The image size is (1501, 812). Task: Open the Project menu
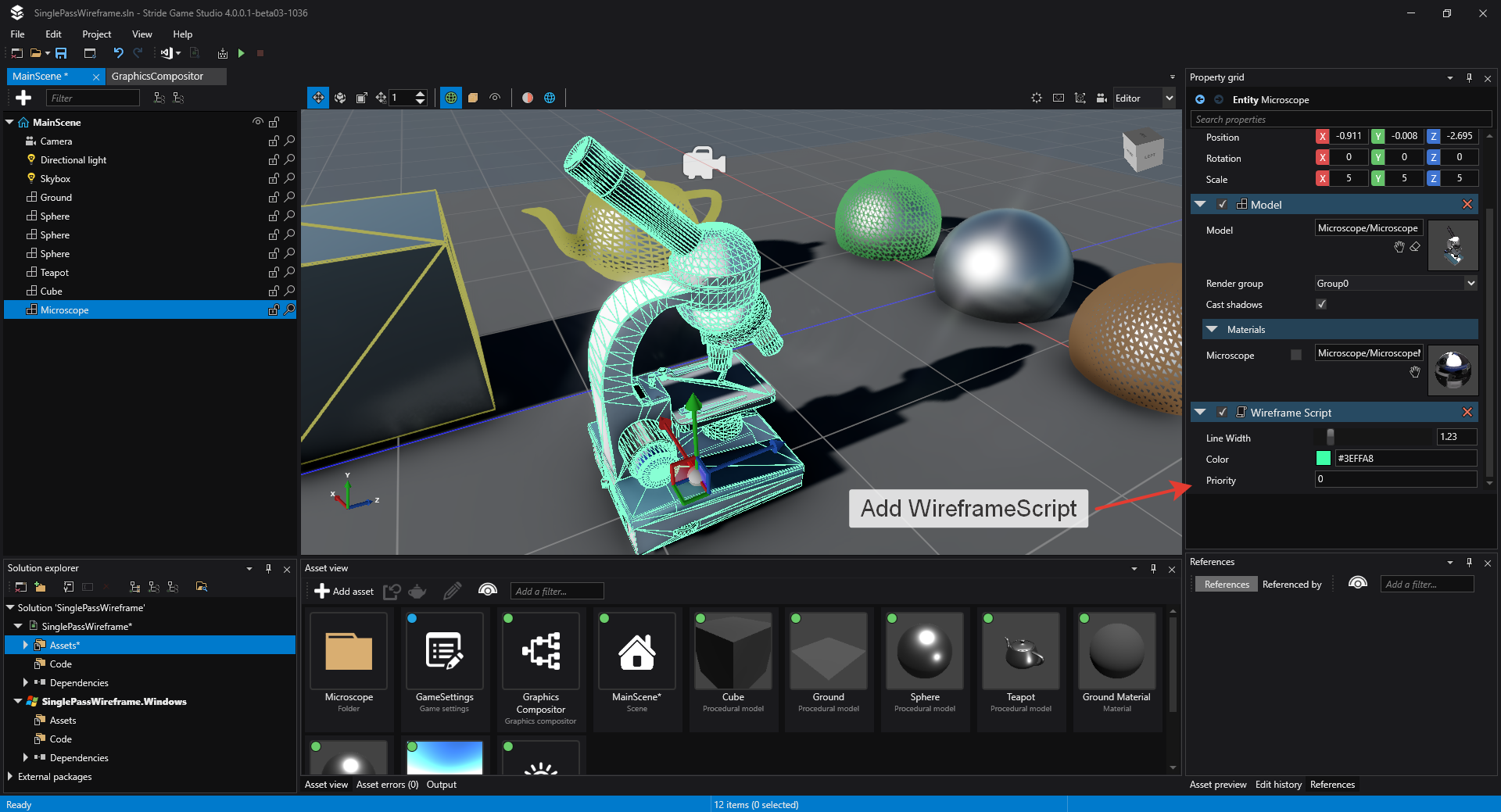pyautogui.click(x=96, y=34)
